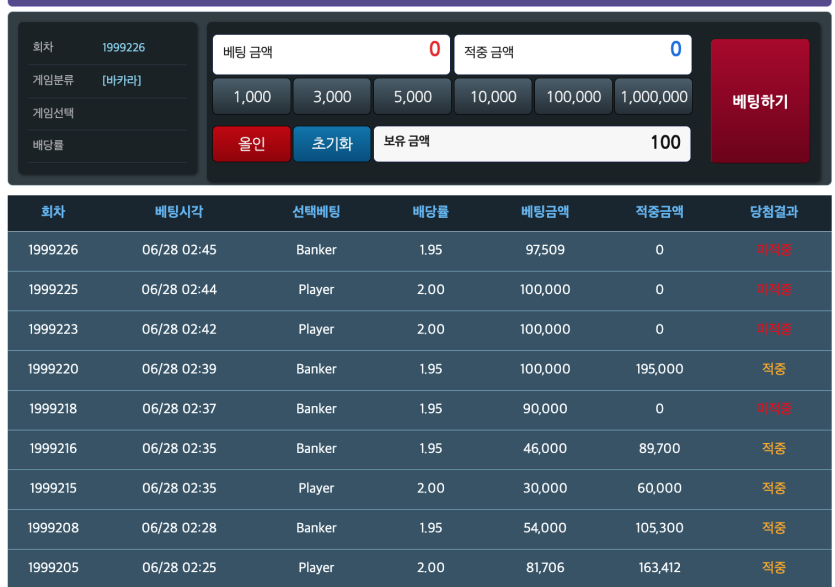Click the 54,000 bet amount

pyautogui.click(x=545, y=528)
